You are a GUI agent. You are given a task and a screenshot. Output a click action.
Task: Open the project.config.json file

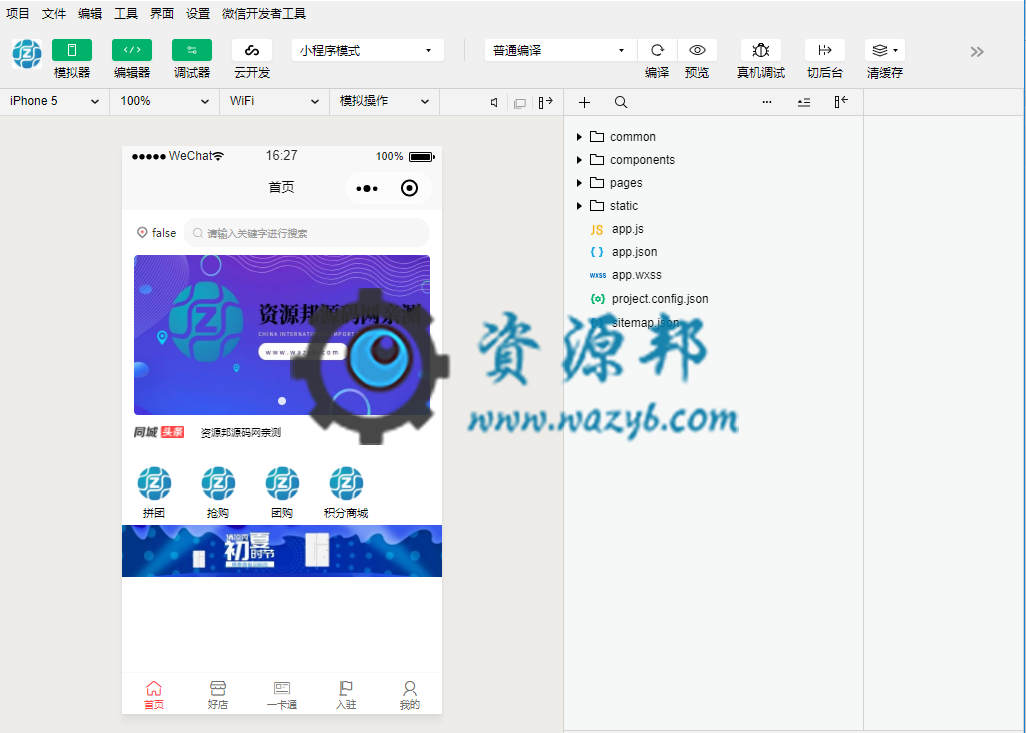tap(649, 298)
